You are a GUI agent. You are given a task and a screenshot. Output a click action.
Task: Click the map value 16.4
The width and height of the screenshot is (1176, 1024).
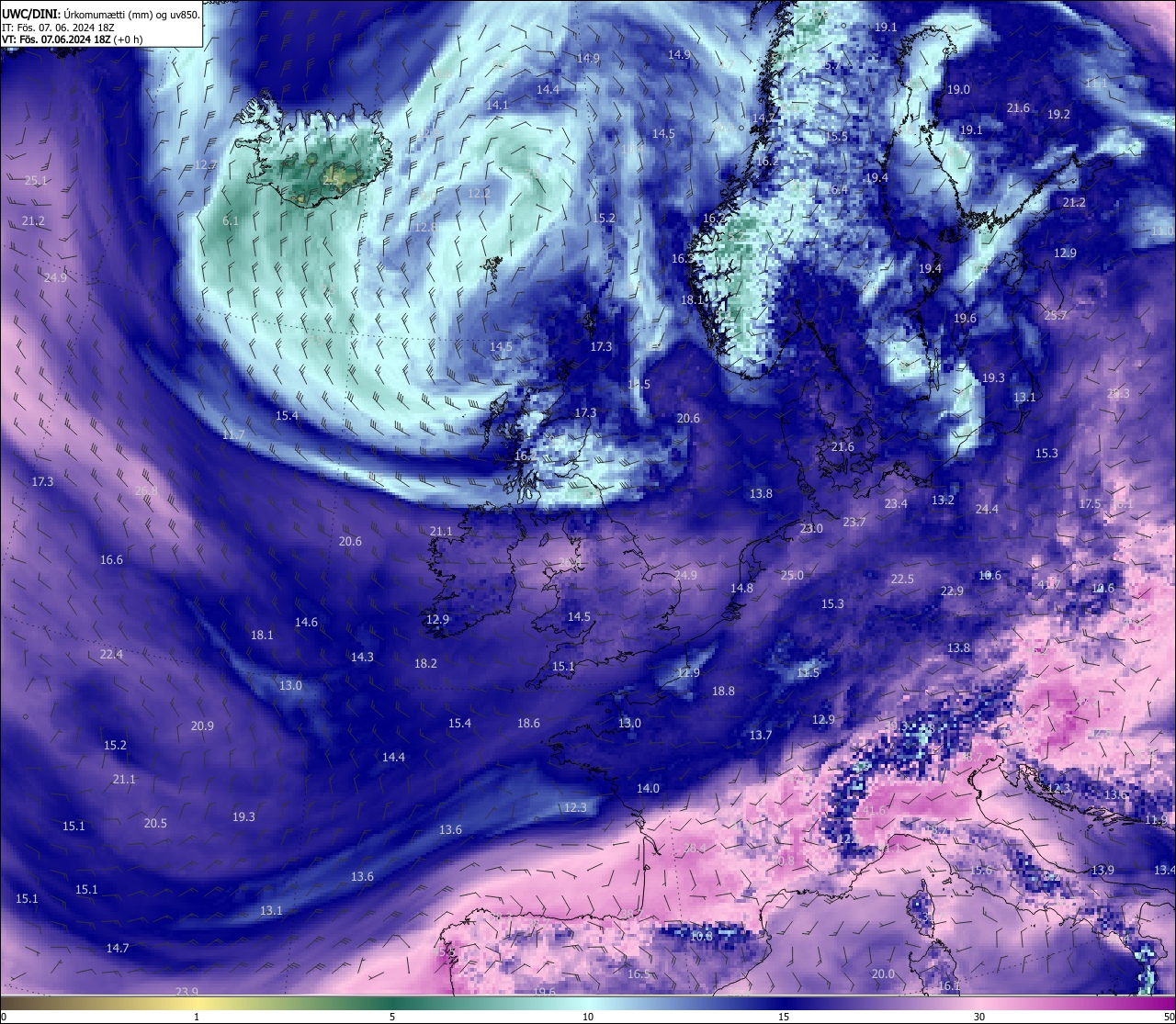(x=836, y=190)
